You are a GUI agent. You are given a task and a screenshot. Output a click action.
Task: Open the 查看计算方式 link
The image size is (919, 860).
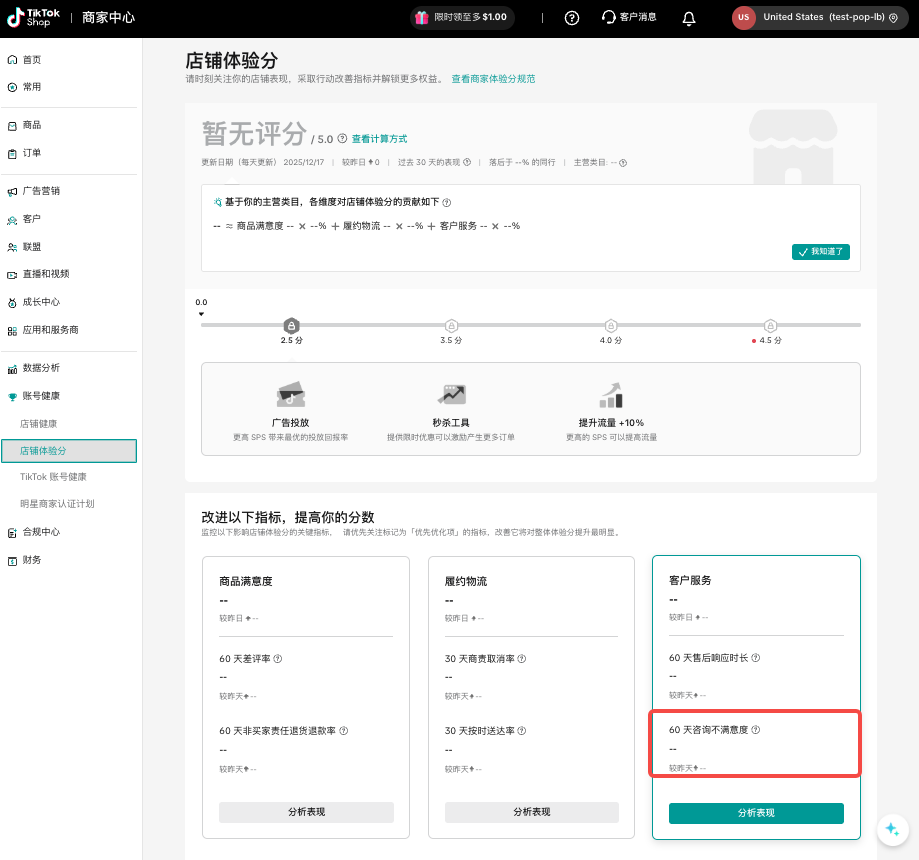(x=379, y=139)
